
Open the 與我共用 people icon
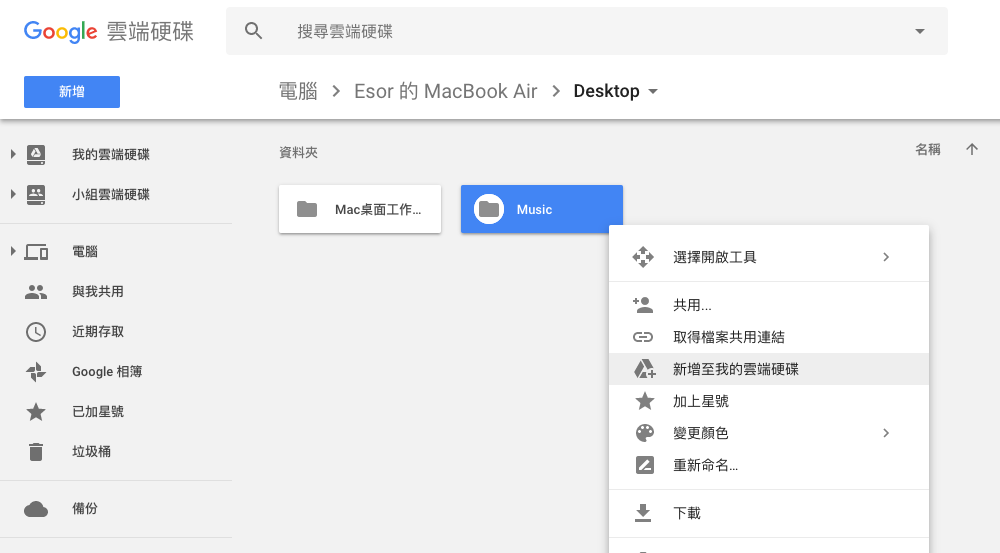click(36, 291)
